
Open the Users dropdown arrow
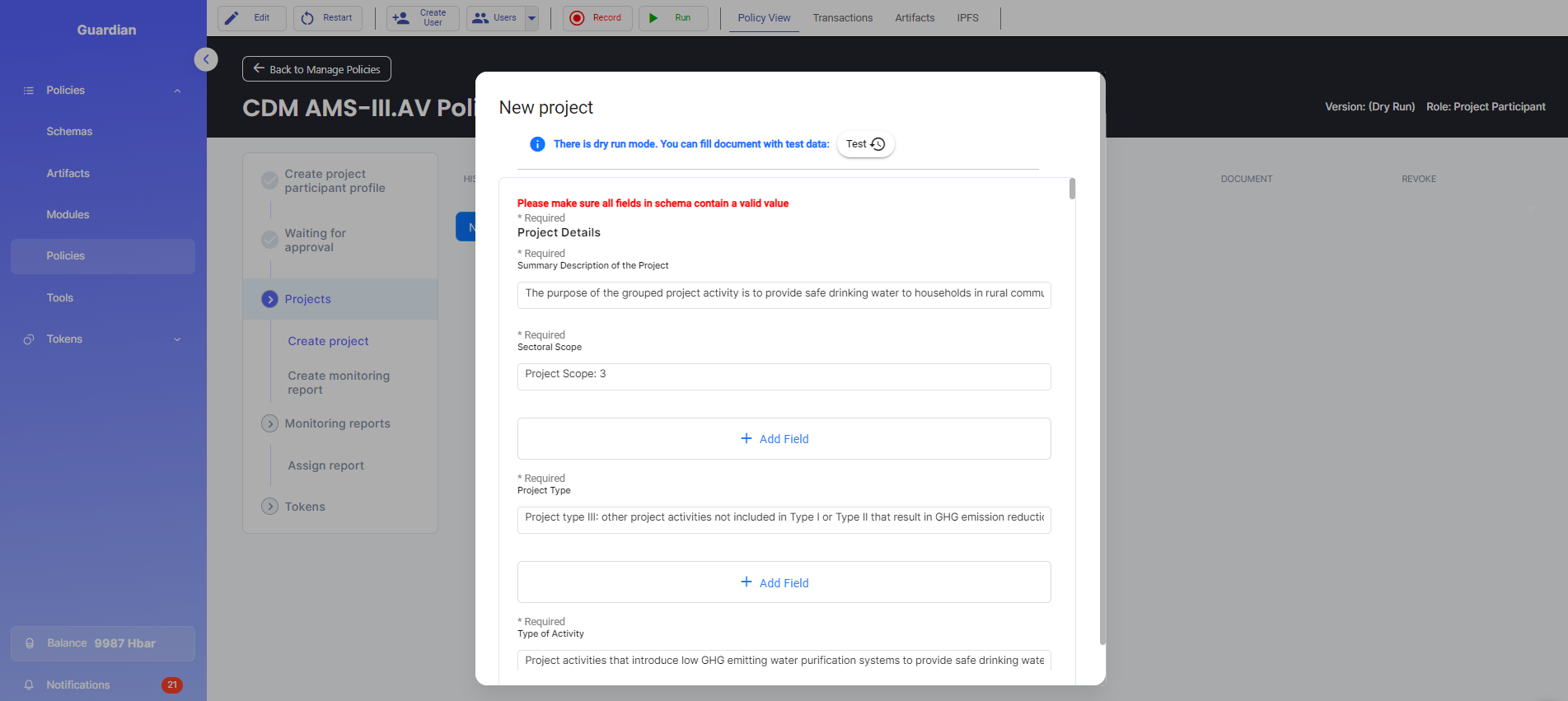click(x=531, y=18)
